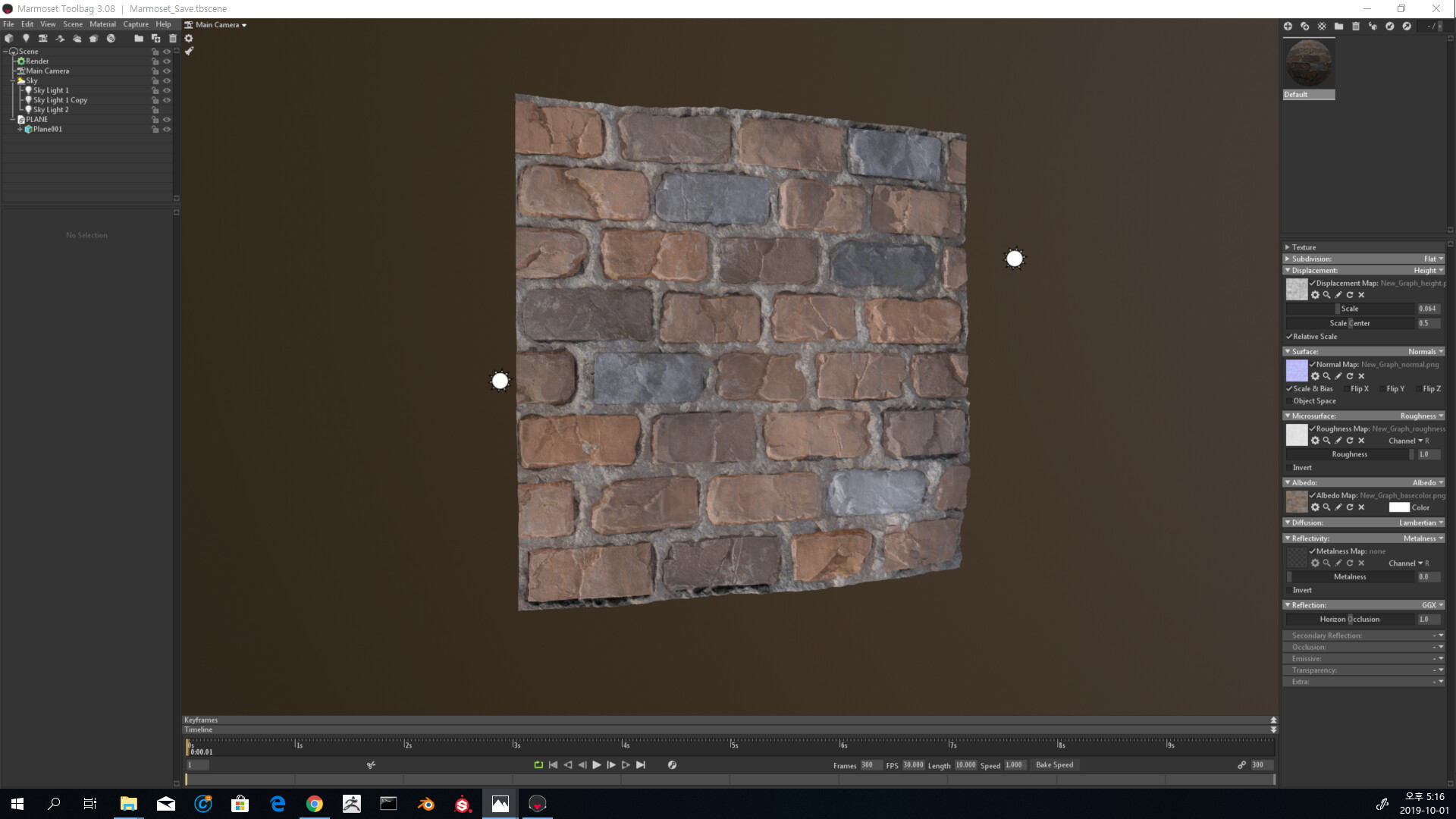Delete material using the trash icon
Image resolution: width=1456 pixels, height=819 pixels.
tap(1357, 26)
